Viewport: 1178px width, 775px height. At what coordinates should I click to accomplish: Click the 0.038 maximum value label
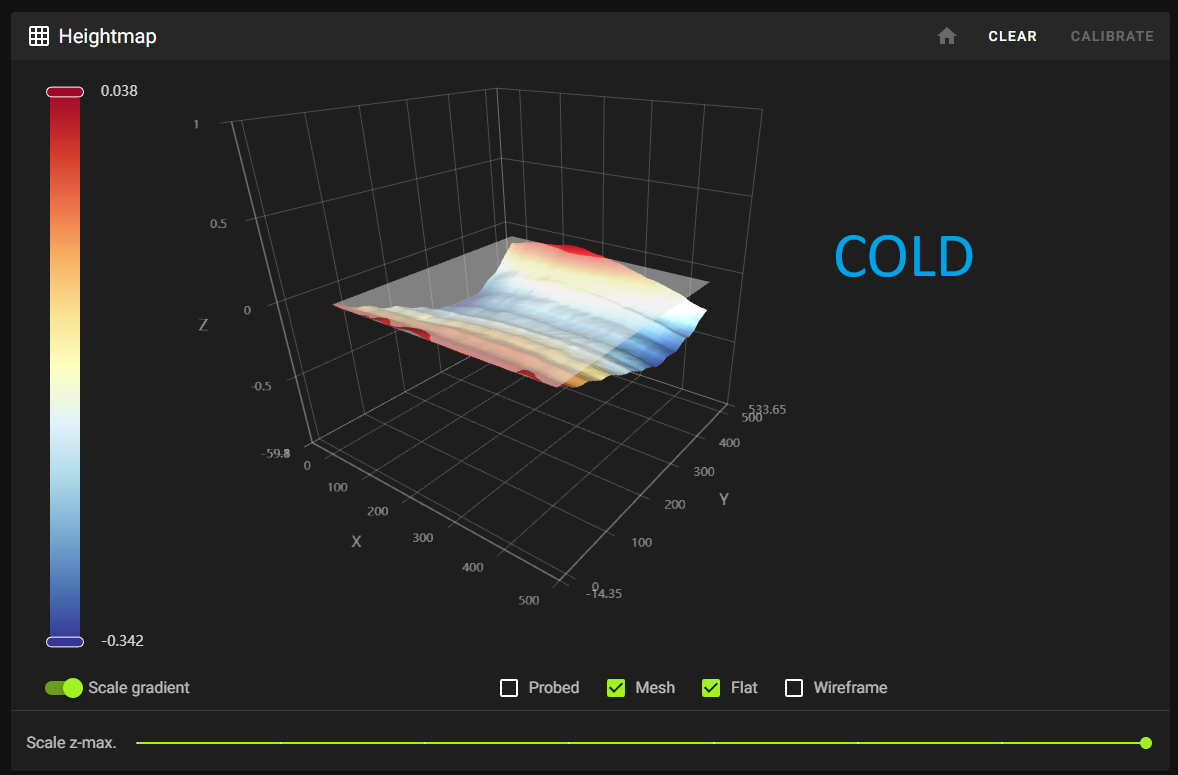[119, 91]
